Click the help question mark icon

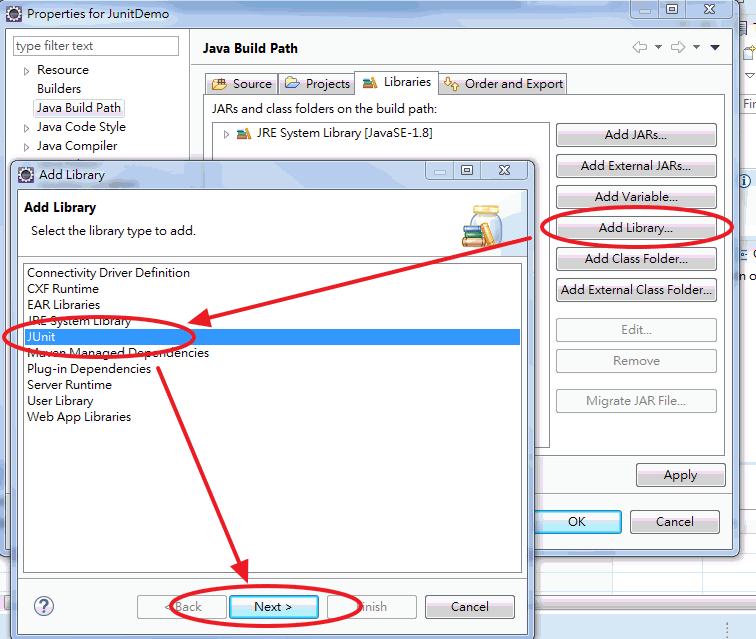pos(44,606)
